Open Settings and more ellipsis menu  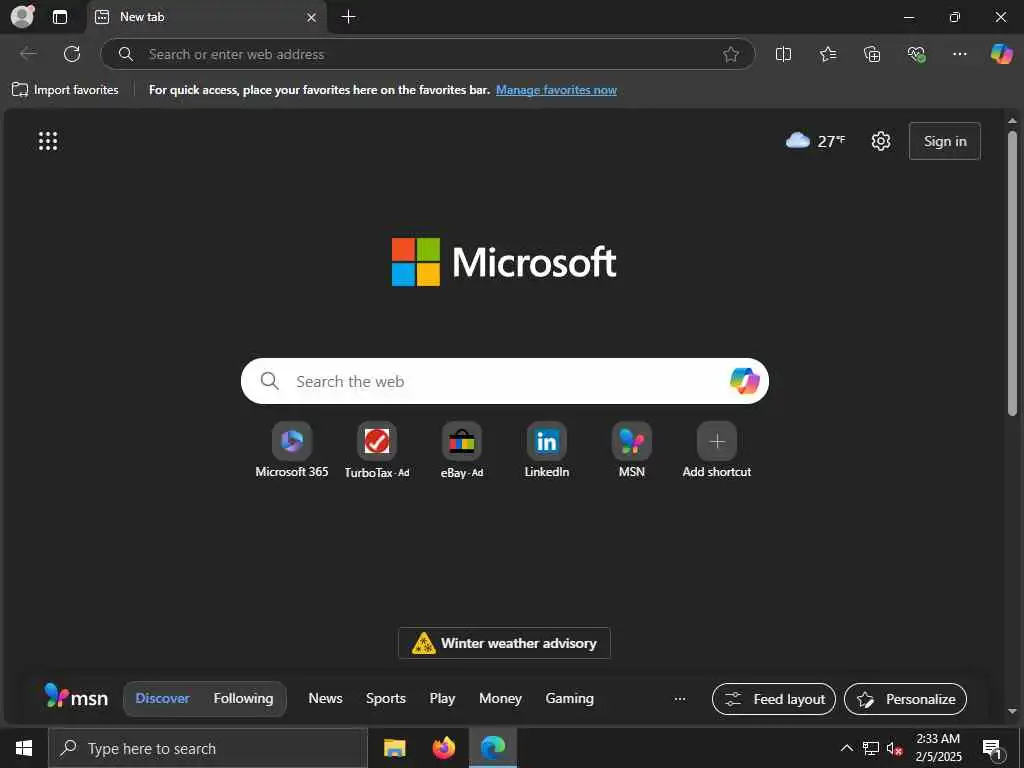(959, 54)
